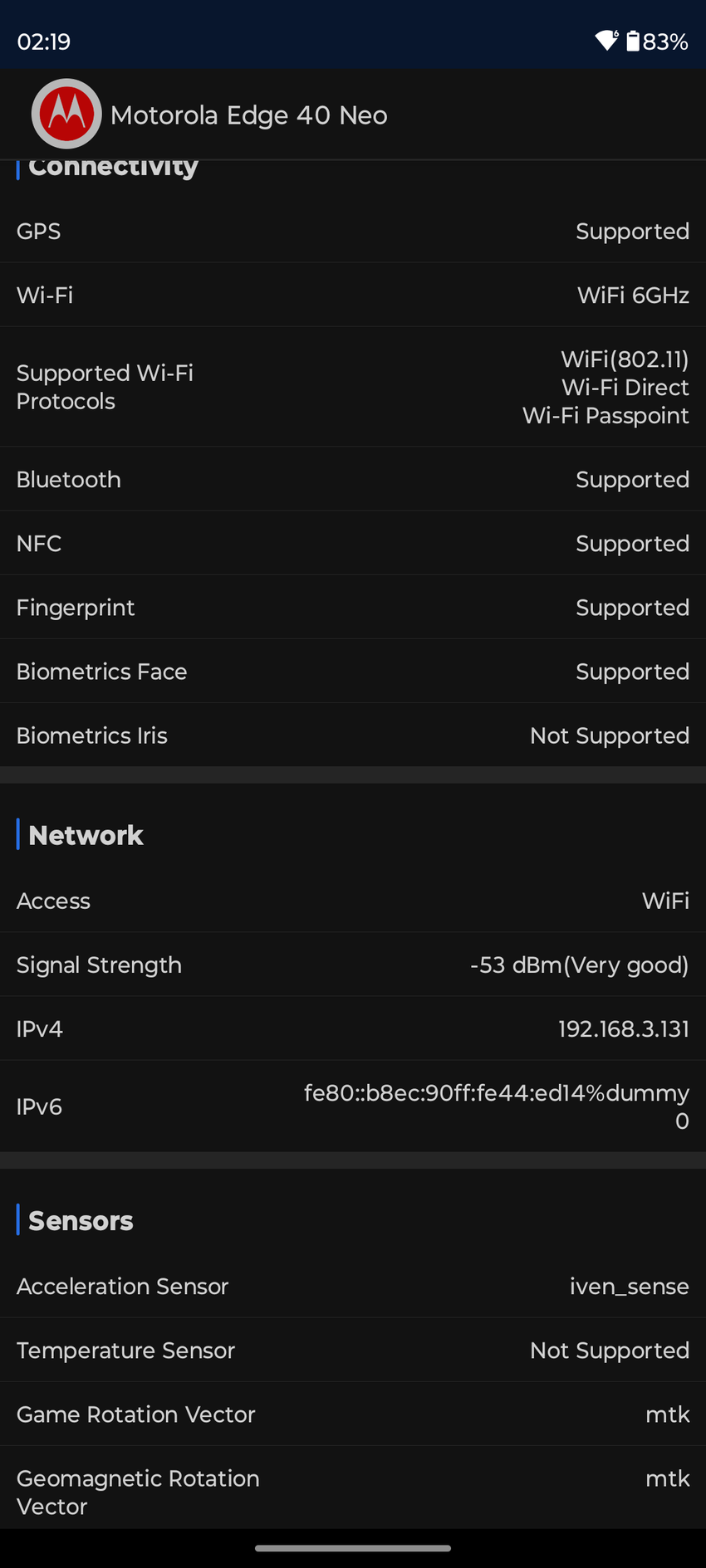Tap the Wi-Fi 6GHz row
This screenshot has height=1568, width=706.
pyautogui.click(x=353, y=296)
